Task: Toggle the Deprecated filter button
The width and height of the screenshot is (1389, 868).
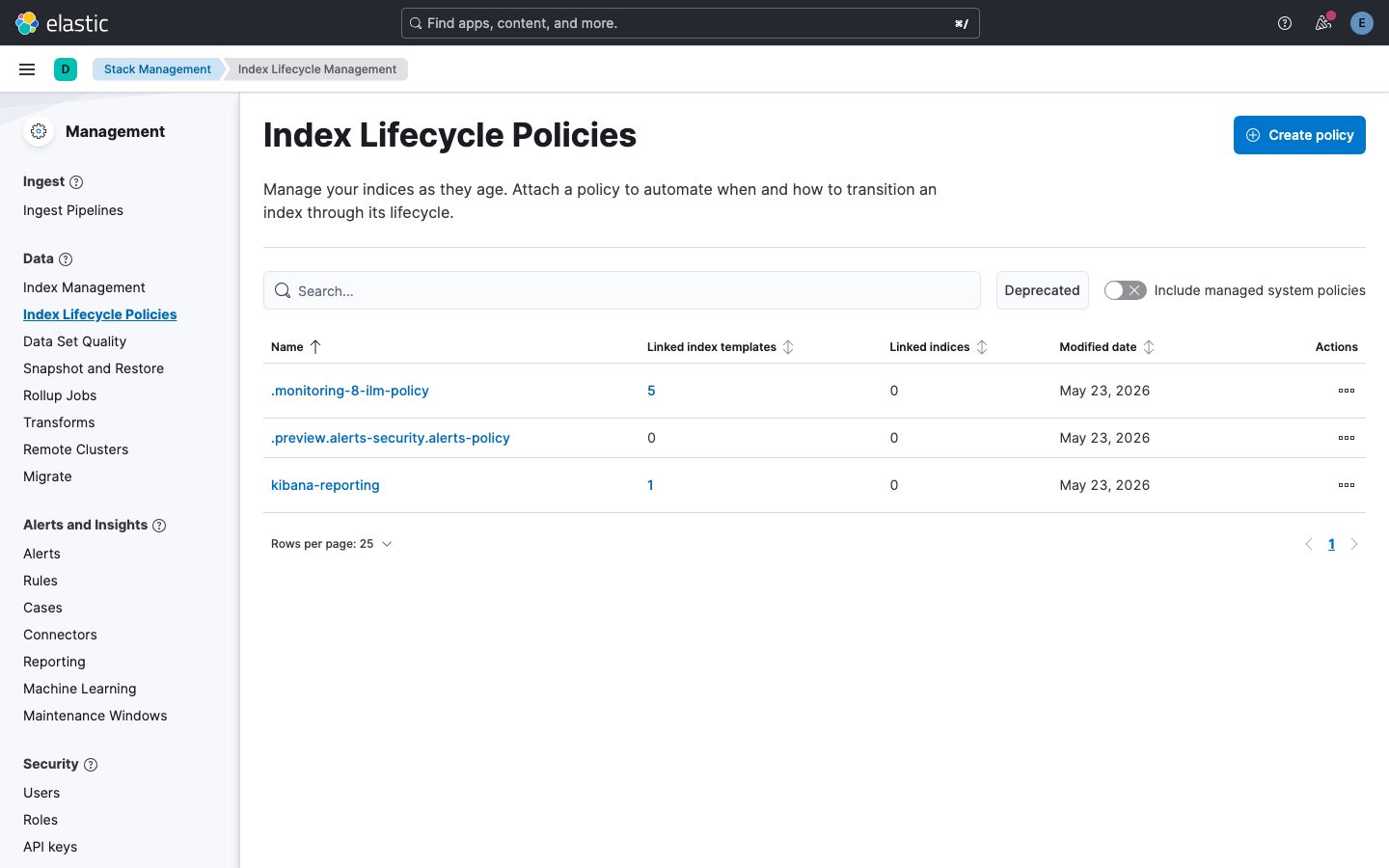Action: pyautogui.click(x=1042, y=290)
